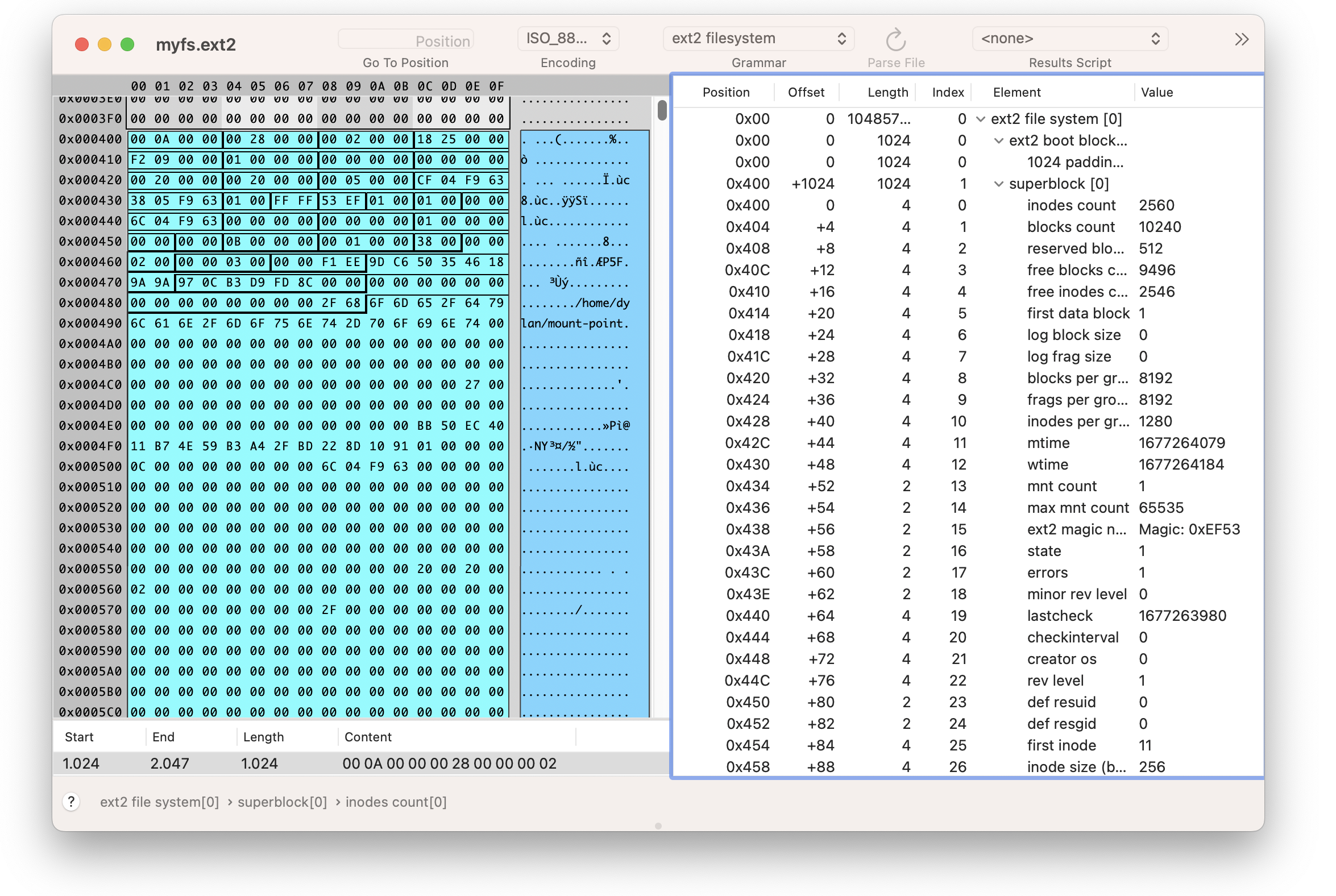Close the myfs.ext2 window
The width and height of the screenshot is (1336, 896).
click(x=82, y=44)
